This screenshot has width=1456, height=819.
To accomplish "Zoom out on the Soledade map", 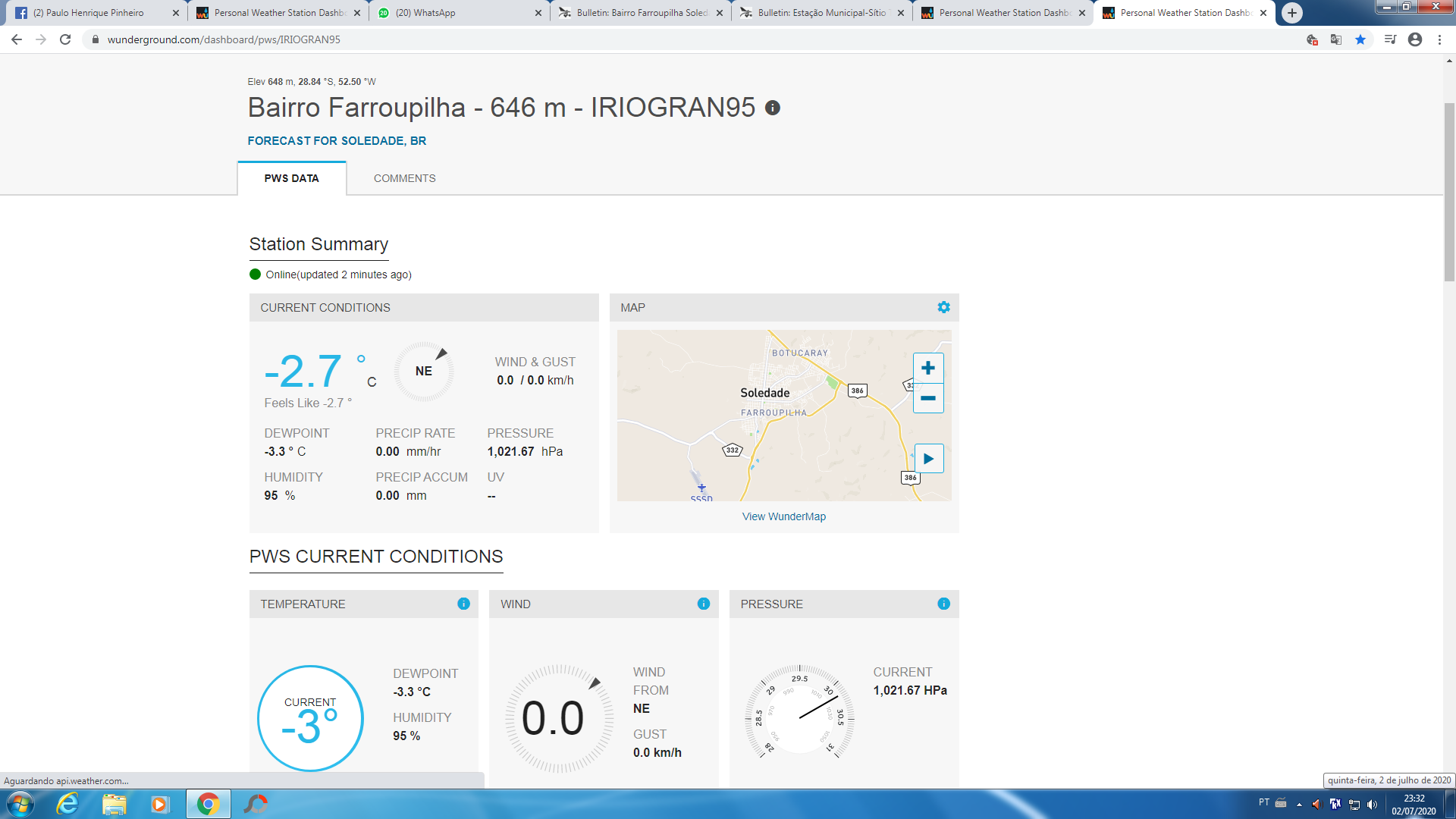I will [x=928, y=398].
